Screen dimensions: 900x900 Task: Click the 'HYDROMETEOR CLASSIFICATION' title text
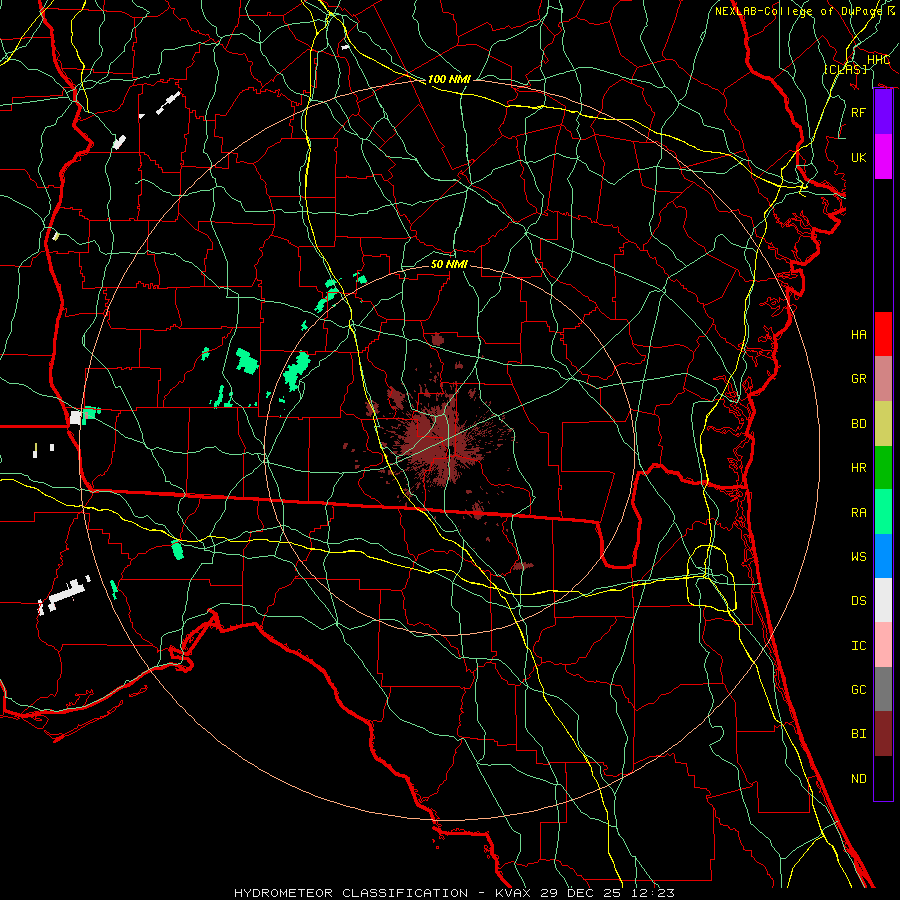pyautogui.click(x=351, y=893)
